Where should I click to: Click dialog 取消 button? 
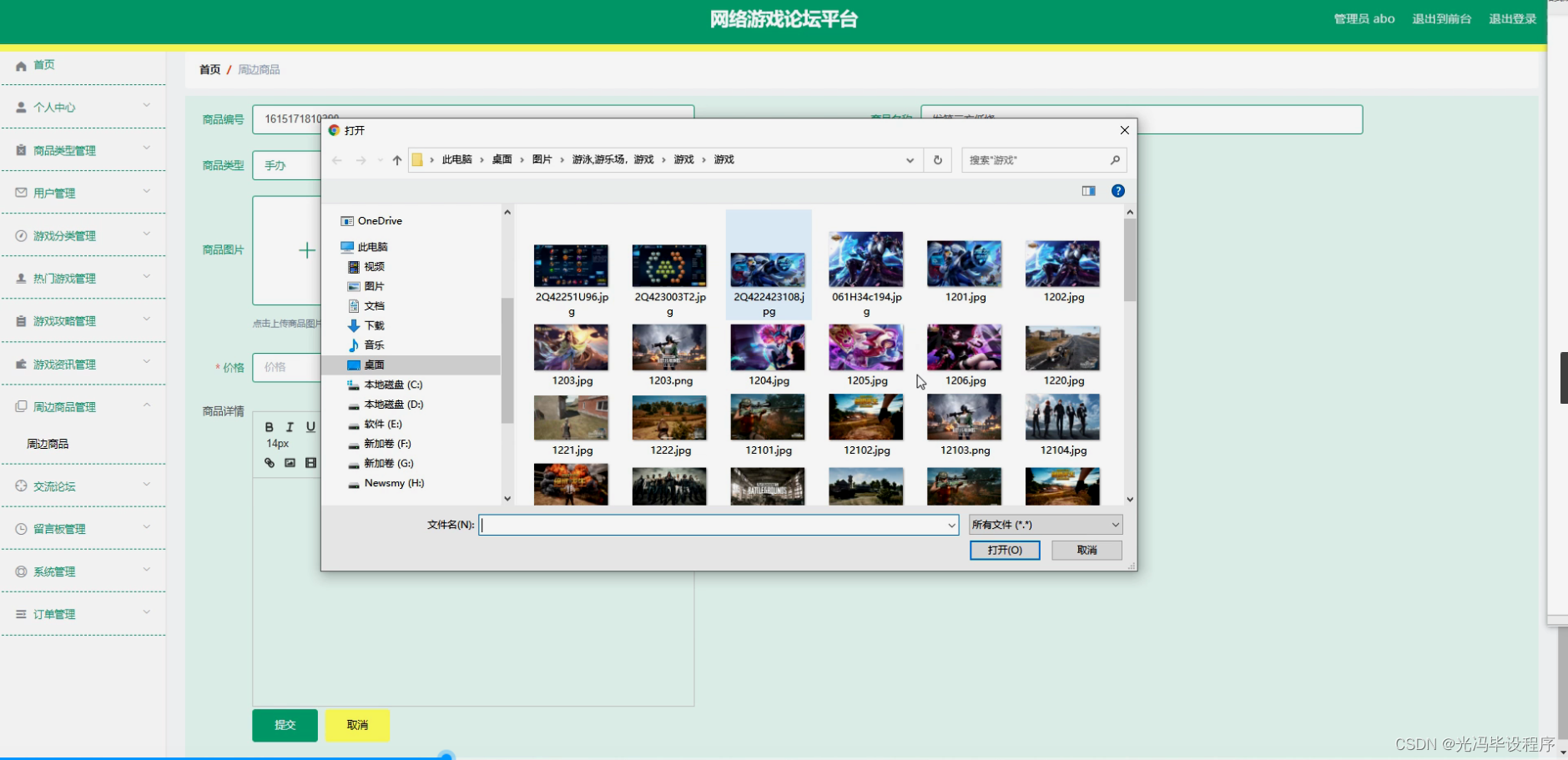(1087, 551)
